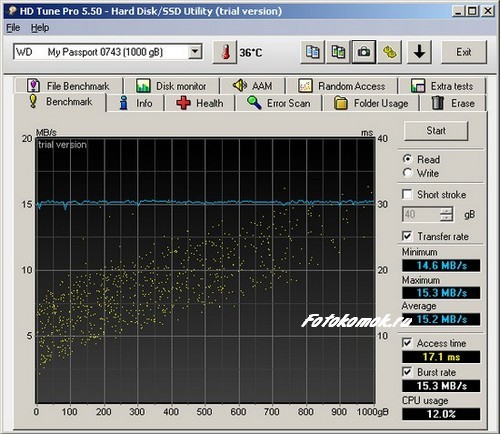
Task: Click the Burst rate 15.3 MB/s value
Action: point(441,386)
